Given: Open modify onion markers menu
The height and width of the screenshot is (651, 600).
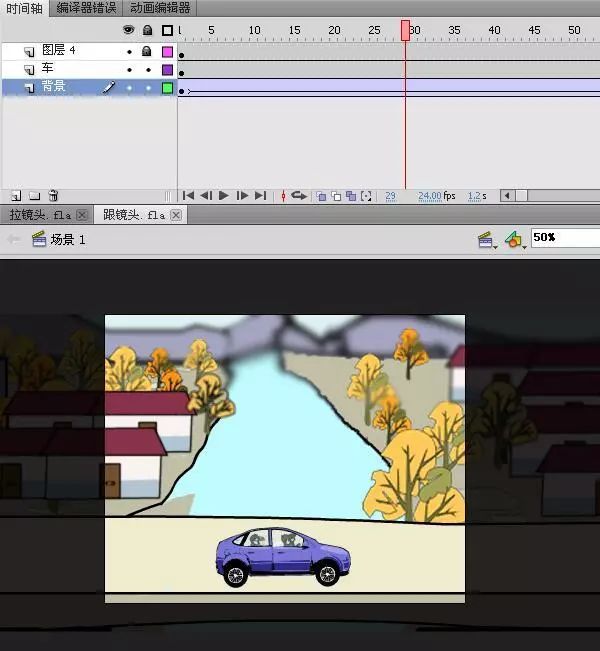Looking at the screenshot, I should pyautogui.click(x=366, y=196).
